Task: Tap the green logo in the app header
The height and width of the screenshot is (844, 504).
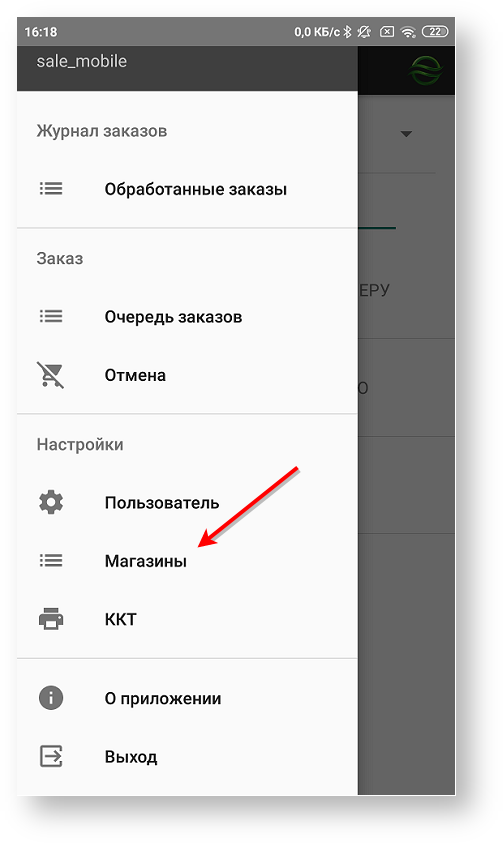Action: pyautogui.click(x=426, y=71)
